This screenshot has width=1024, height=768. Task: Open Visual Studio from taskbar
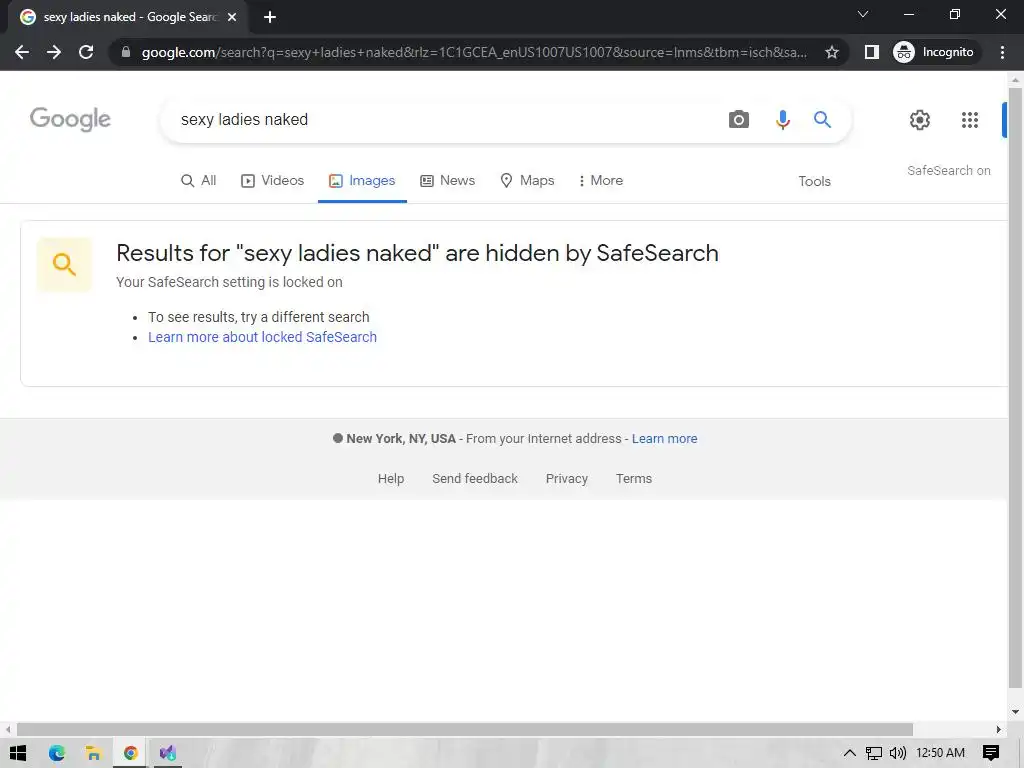(168, 753)
